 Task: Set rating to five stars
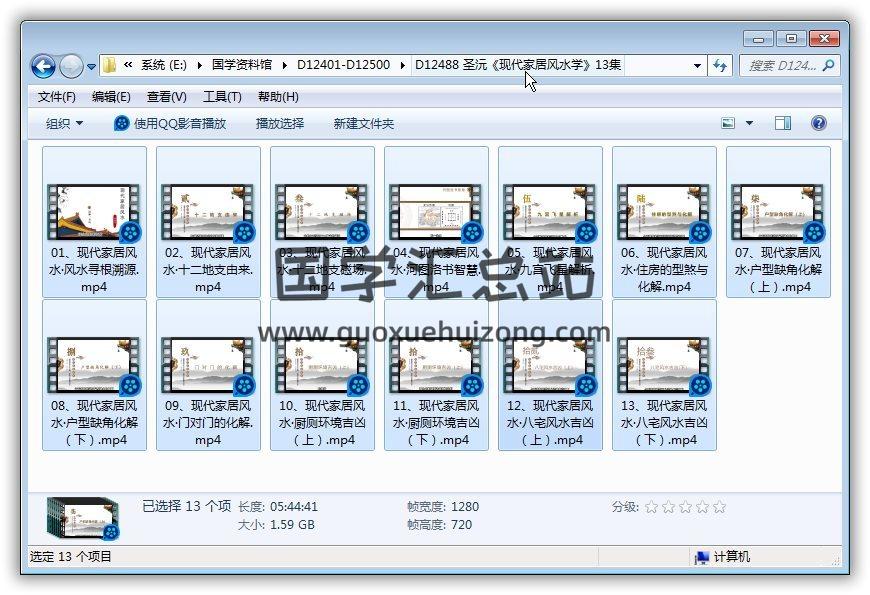pyautogui.click(x=720, y=507)
